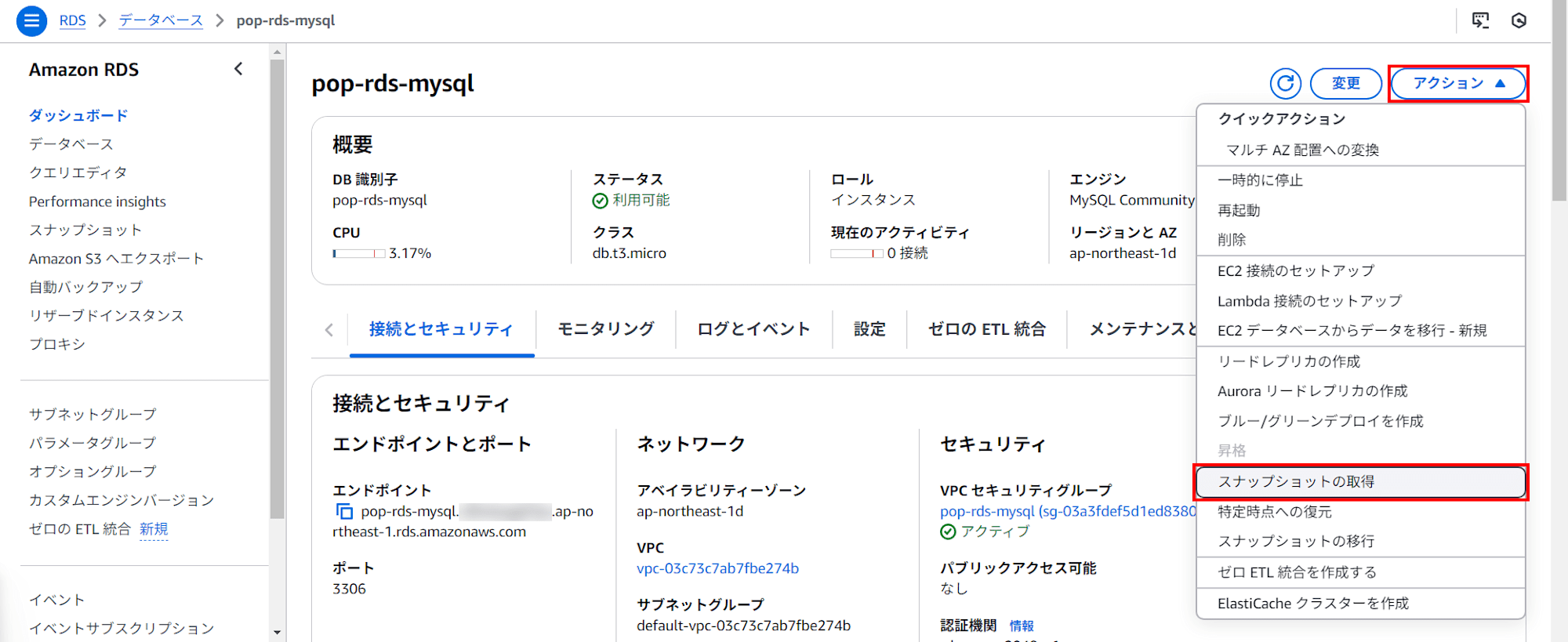Open Amazon S3 へエクスポート in sidebar

(117, 259)
